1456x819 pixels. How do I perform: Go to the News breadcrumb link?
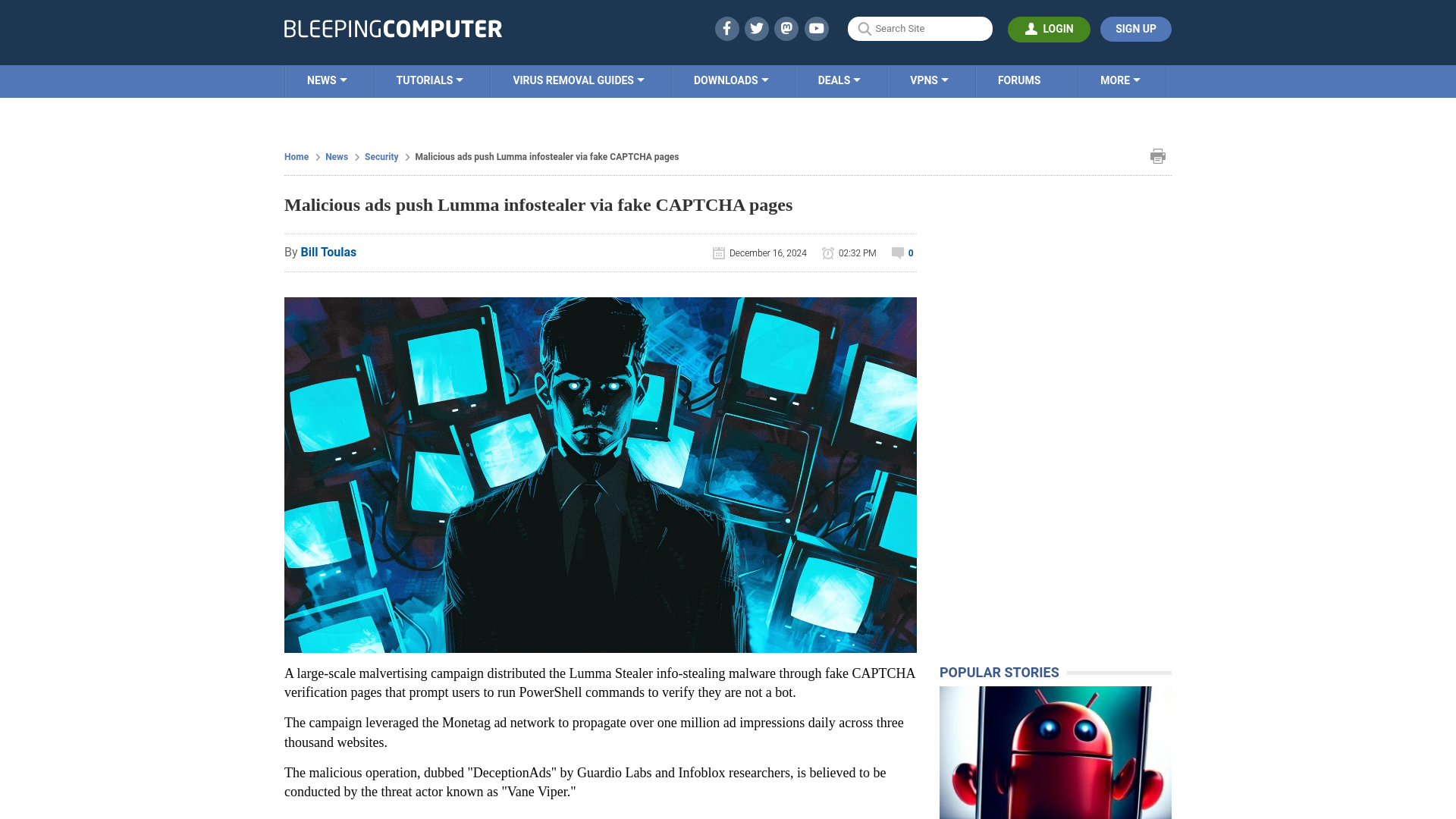click(337, 157)
